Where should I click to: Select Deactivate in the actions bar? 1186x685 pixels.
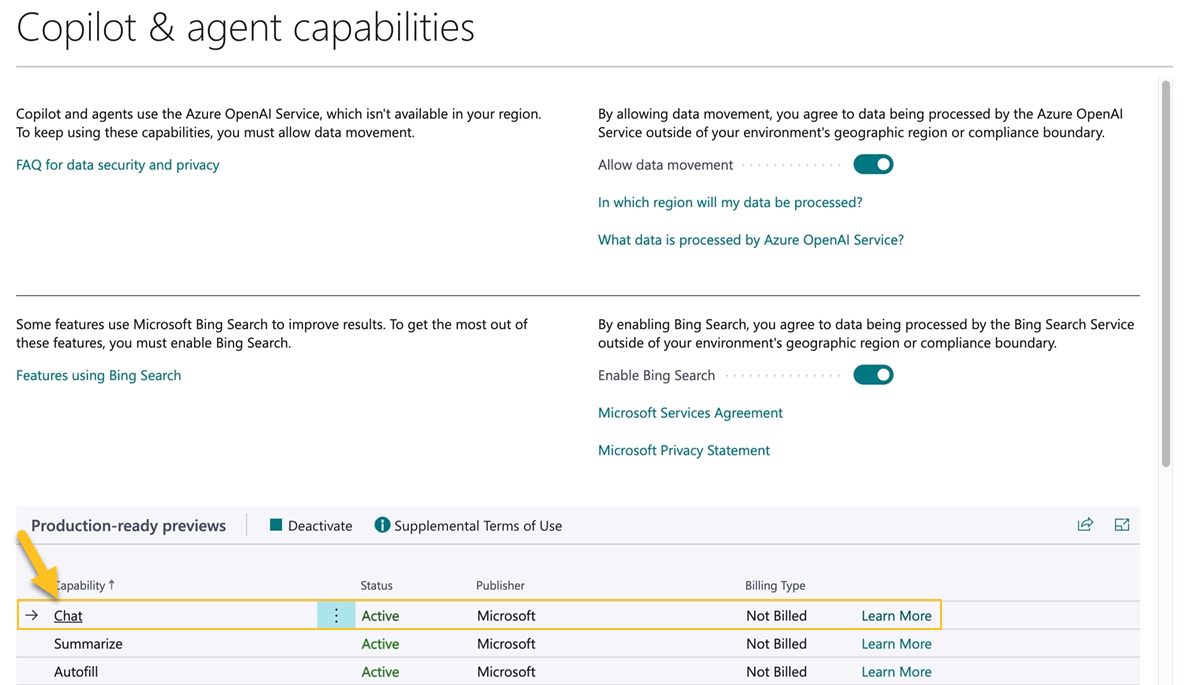tap(316, 524)
